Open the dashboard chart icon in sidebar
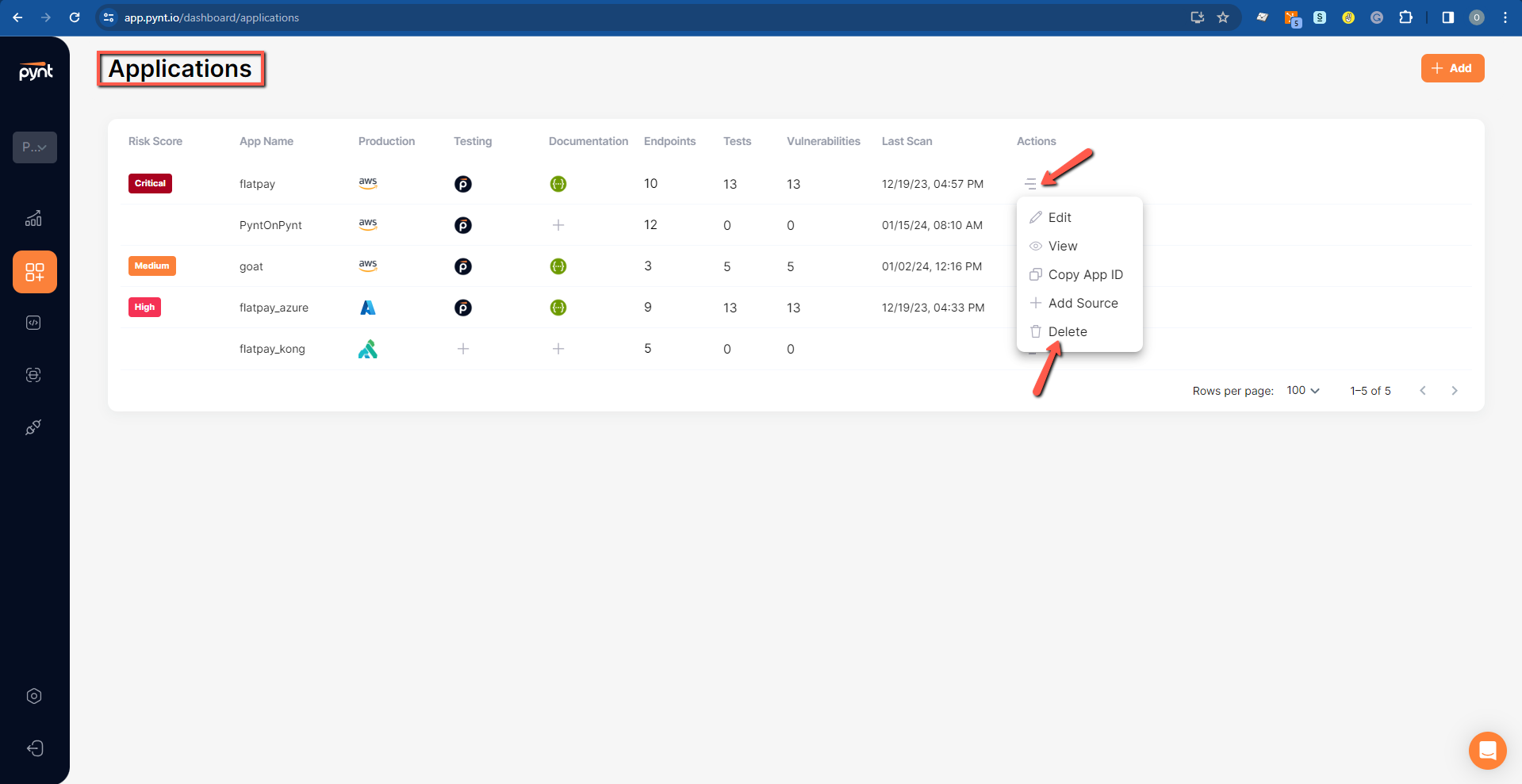The image size is (1522, 784). coord(33,219)
